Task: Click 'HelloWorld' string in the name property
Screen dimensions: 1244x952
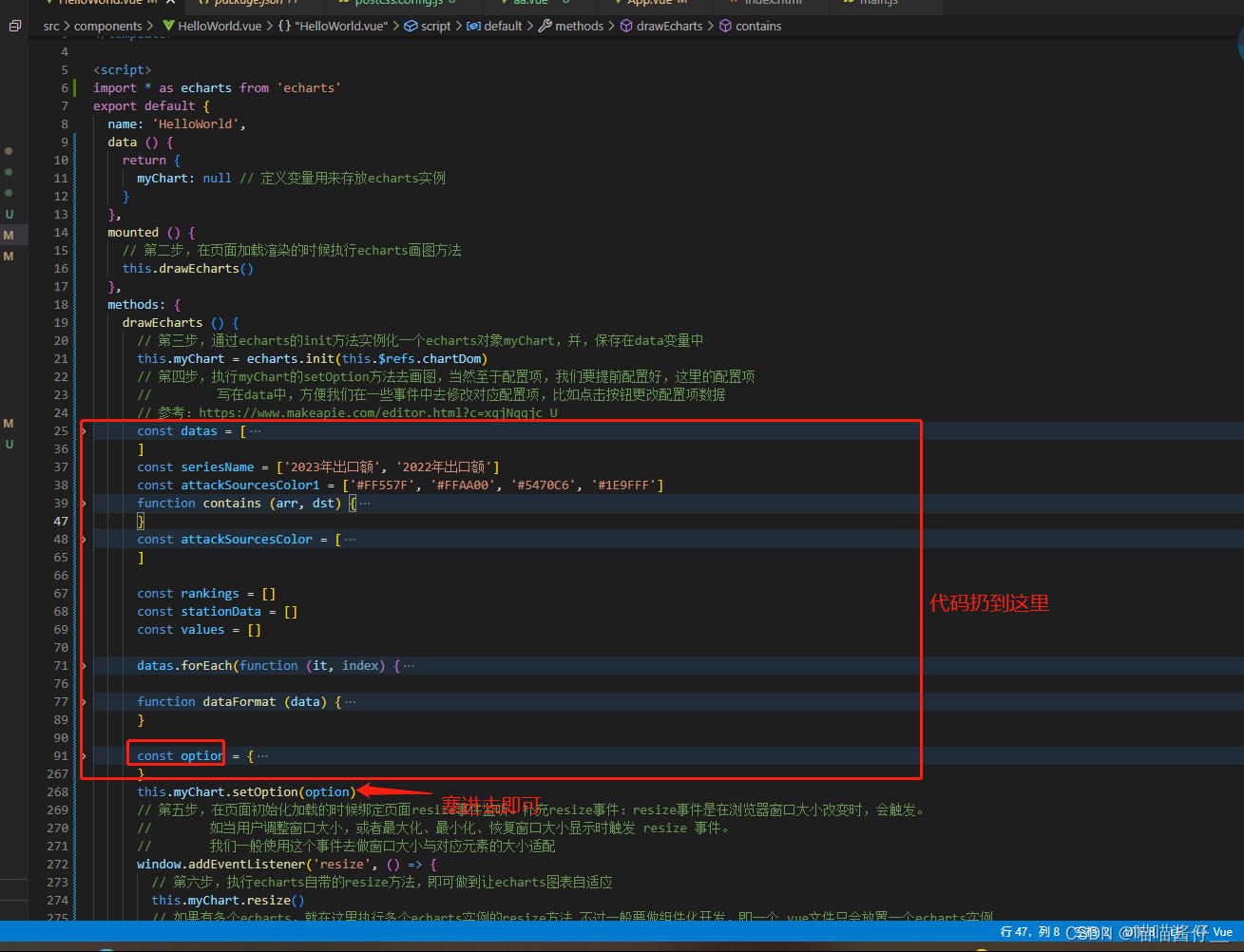Action: click(x=199, y=124)
